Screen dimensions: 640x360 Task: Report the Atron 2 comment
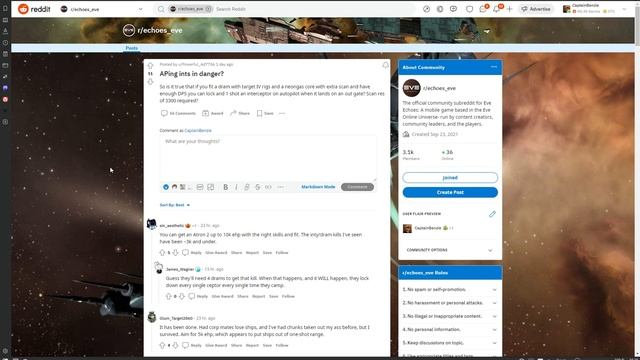coord(252,253)
